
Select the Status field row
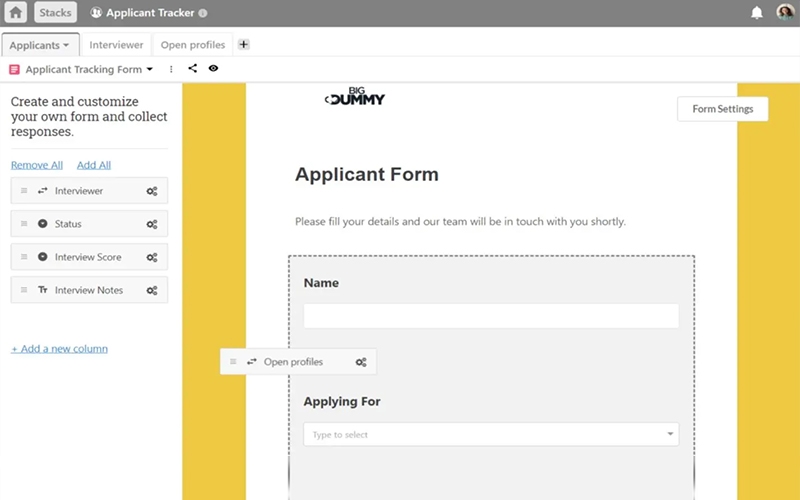coord(89,224)
